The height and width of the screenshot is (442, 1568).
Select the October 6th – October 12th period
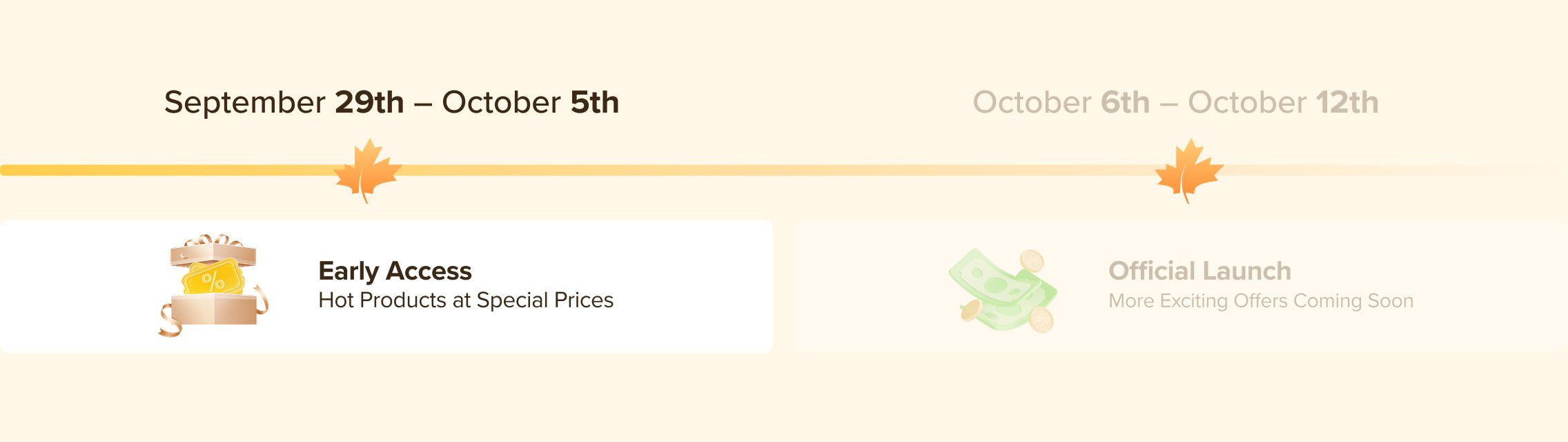point(1175,102)
